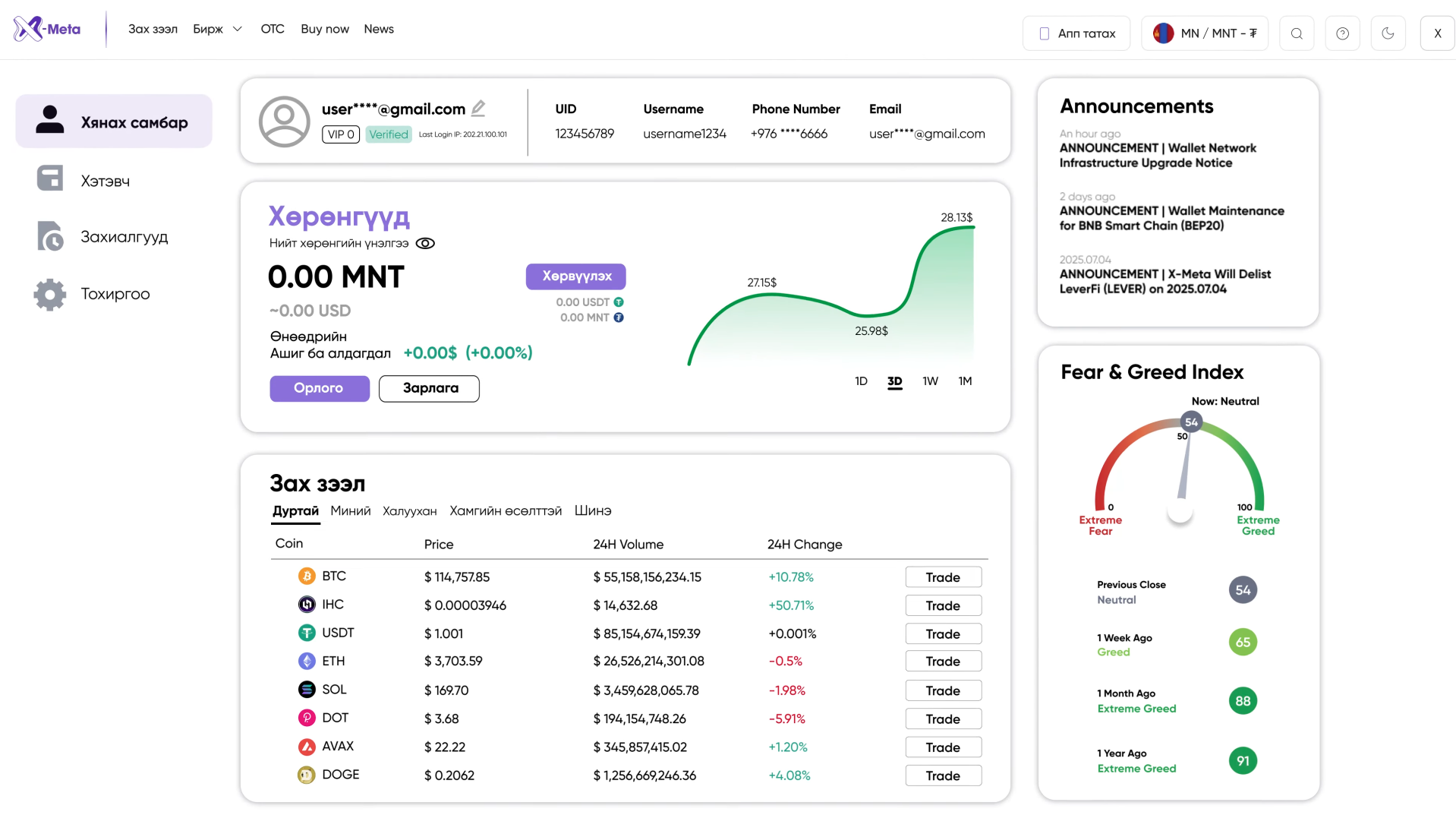Select 1D chart range
The width and height of the screenshot is (1456, 815).
click(861, 381)
